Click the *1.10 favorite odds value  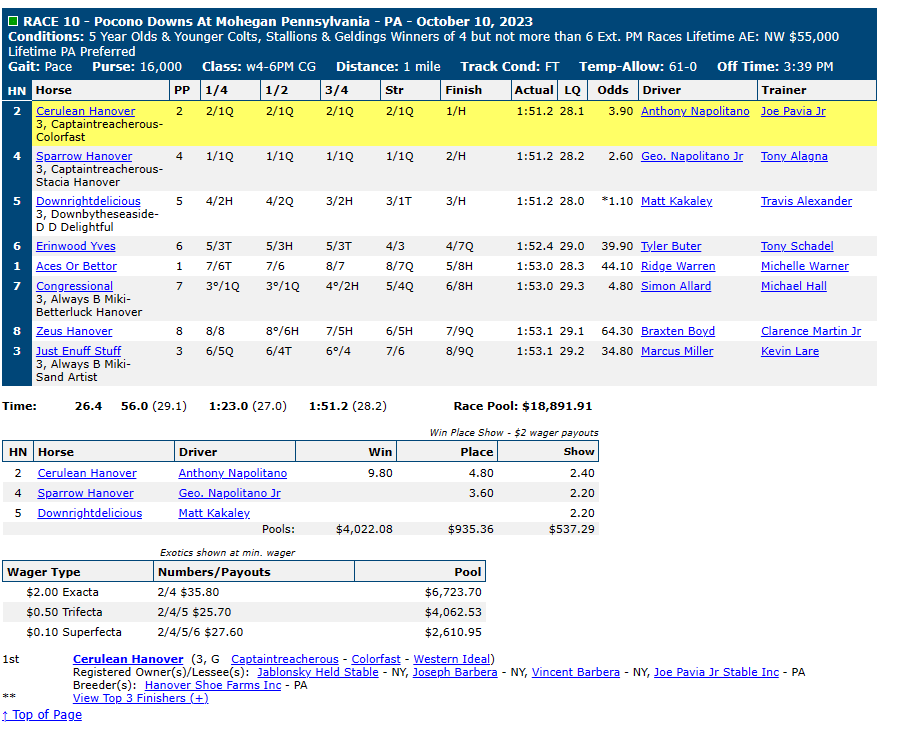coord(617,201)
